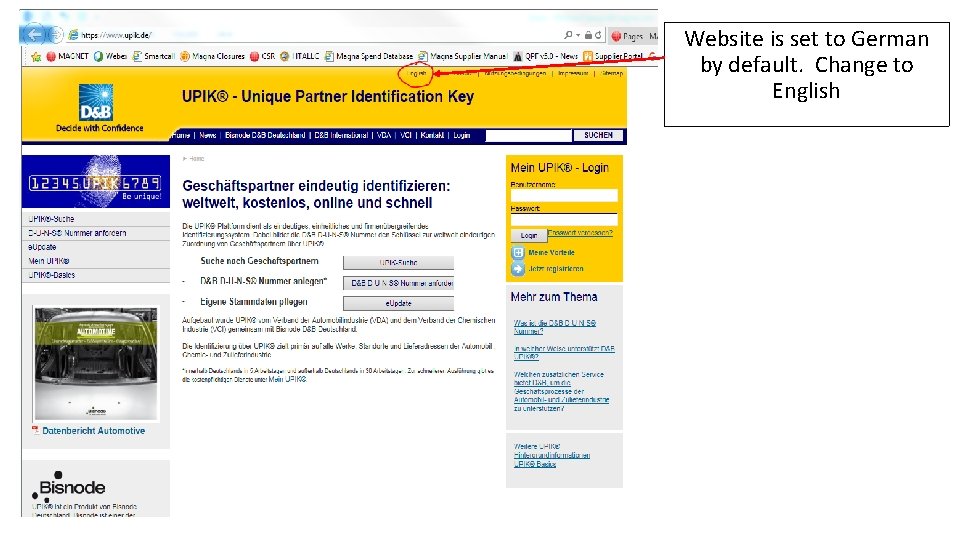Open 'Was ist die D&B D-U-N-S Nummer?' link

pos(555,327)
